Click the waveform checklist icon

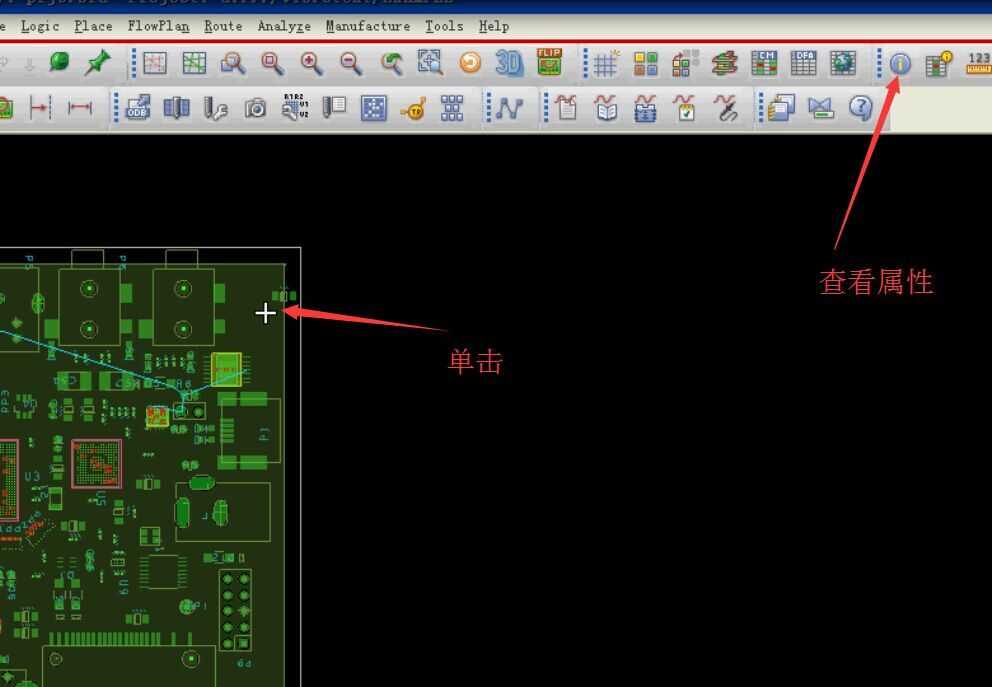(684, 108)
